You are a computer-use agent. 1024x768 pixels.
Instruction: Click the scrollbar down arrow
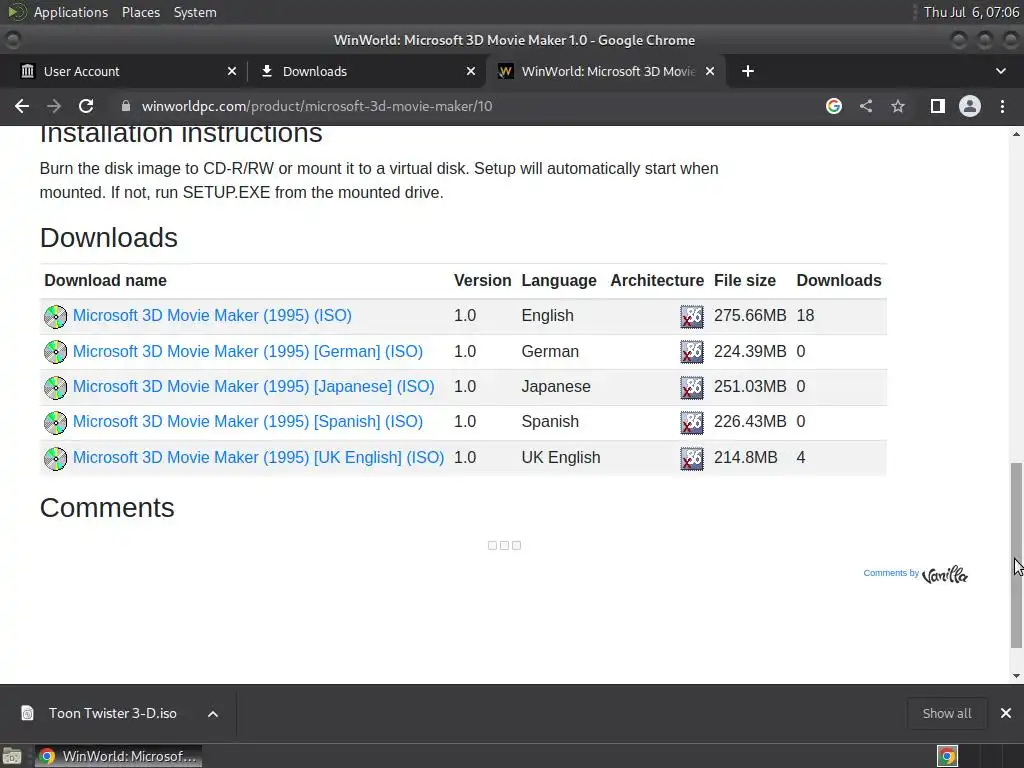[1016, 676]
